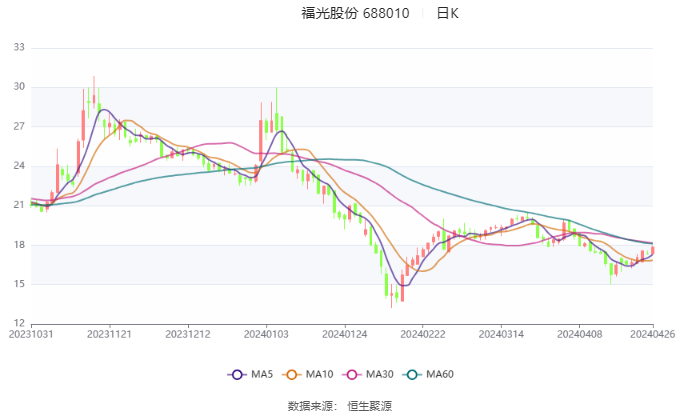Screen dimensions: 680x413
Task: Click the 12 y-axis value label
Action: pyautogui.click(x=19, y=323)
